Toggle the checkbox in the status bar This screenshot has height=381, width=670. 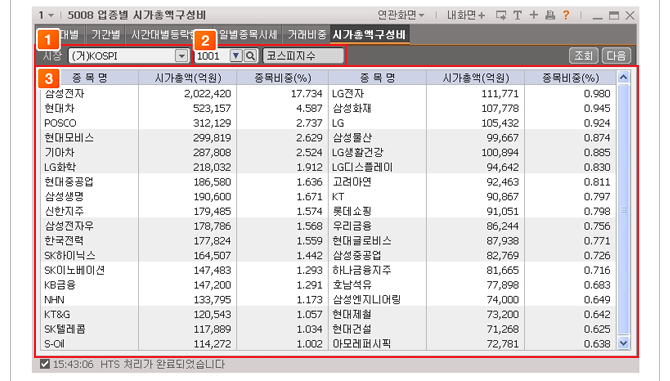point(44,364)
